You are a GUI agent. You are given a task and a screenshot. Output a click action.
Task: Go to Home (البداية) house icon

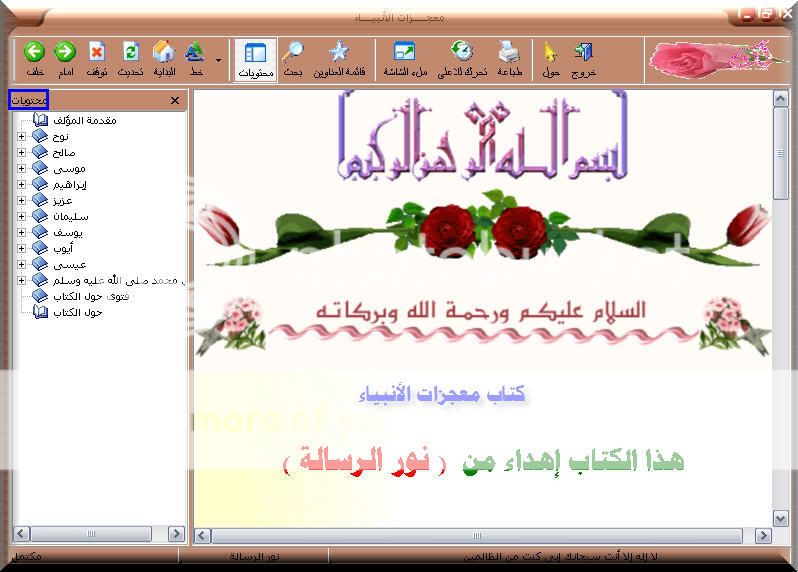164,53
